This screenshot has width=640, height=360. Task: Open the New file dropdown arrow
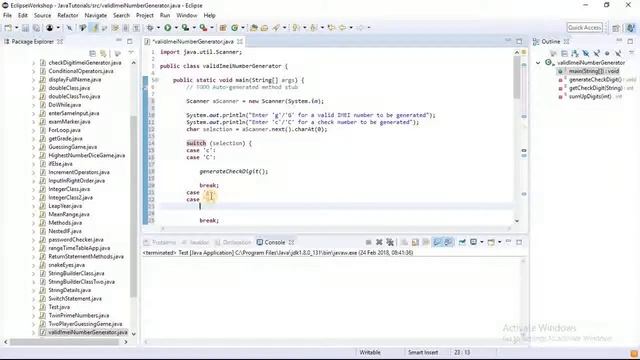pyautogui.click(x=16, y=28)
